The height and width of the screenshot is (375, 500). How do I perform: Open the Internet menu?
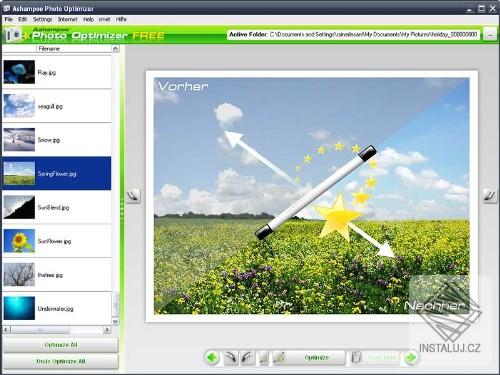tap(67, 19)
